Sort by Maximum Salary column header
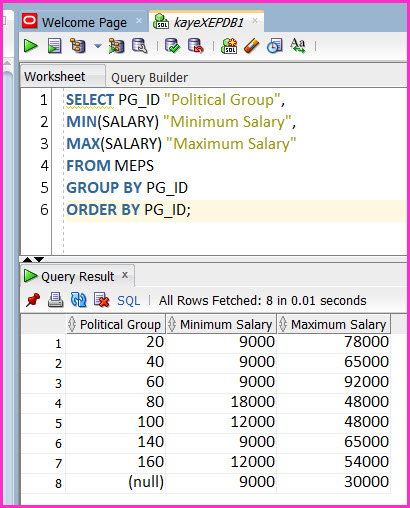Image resolution: width=410 pixels, height=508 pixels. (334, 324)
